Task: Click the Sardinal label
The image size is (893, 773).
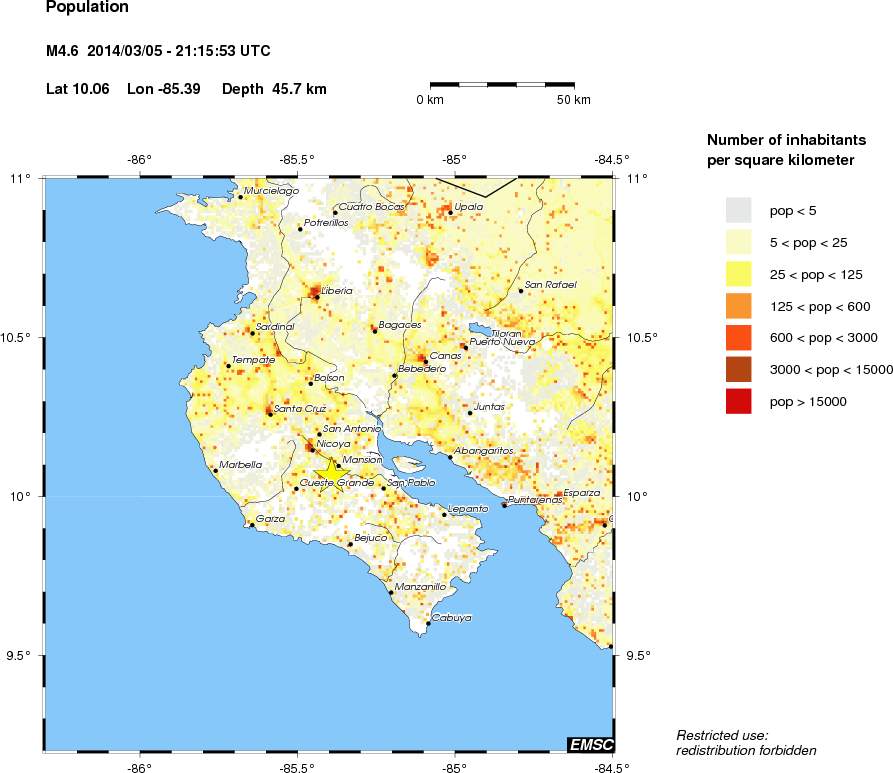Action: click(x=275, y=326)
